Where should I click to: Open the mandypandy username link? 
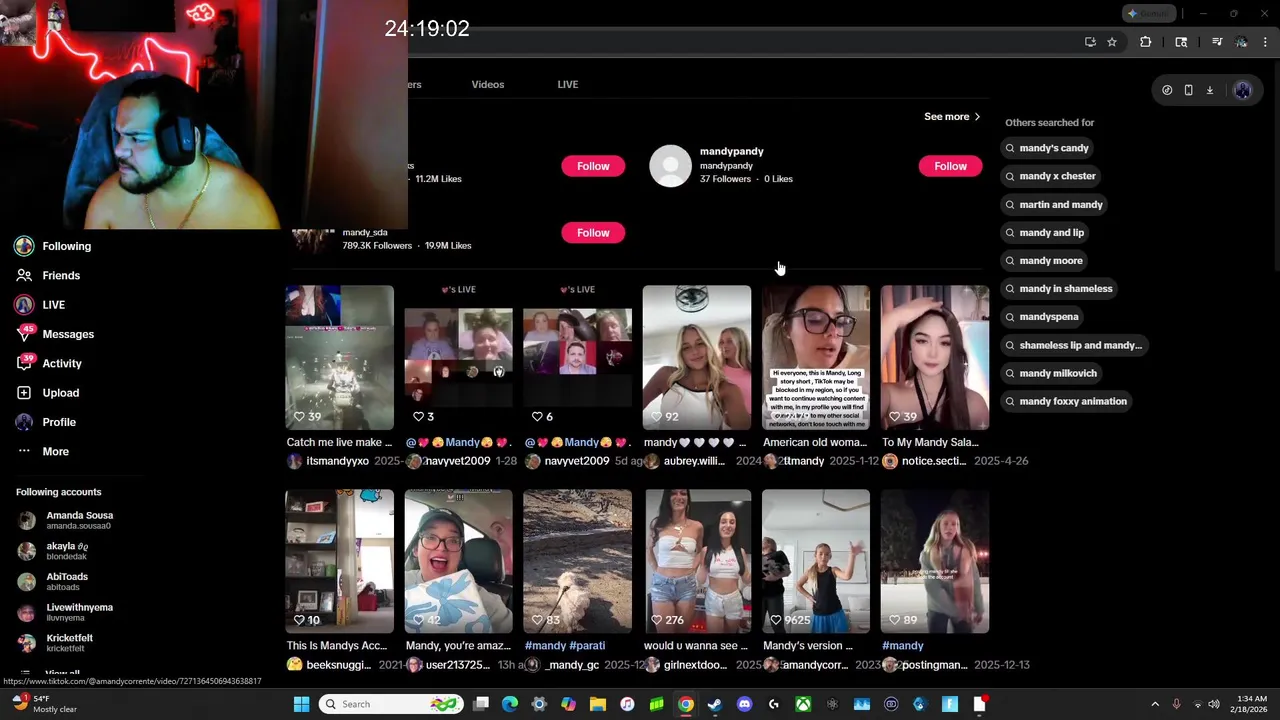(x=731, y=151)
